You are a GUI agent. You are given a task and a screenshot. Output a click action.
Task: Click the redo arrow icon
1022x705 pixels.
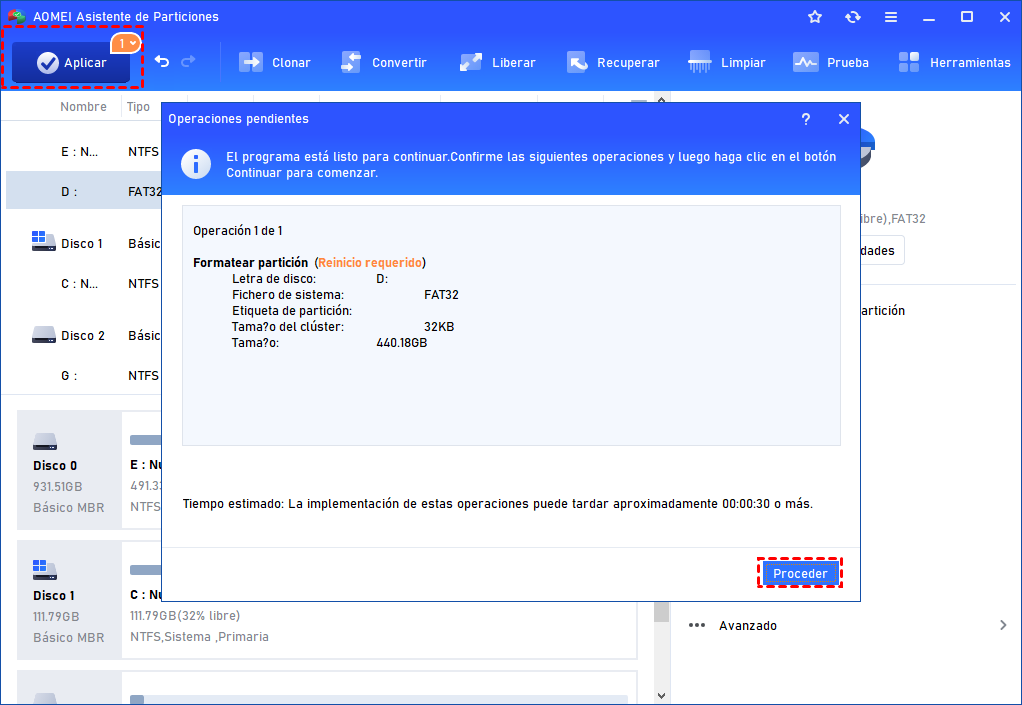[188, 62]
